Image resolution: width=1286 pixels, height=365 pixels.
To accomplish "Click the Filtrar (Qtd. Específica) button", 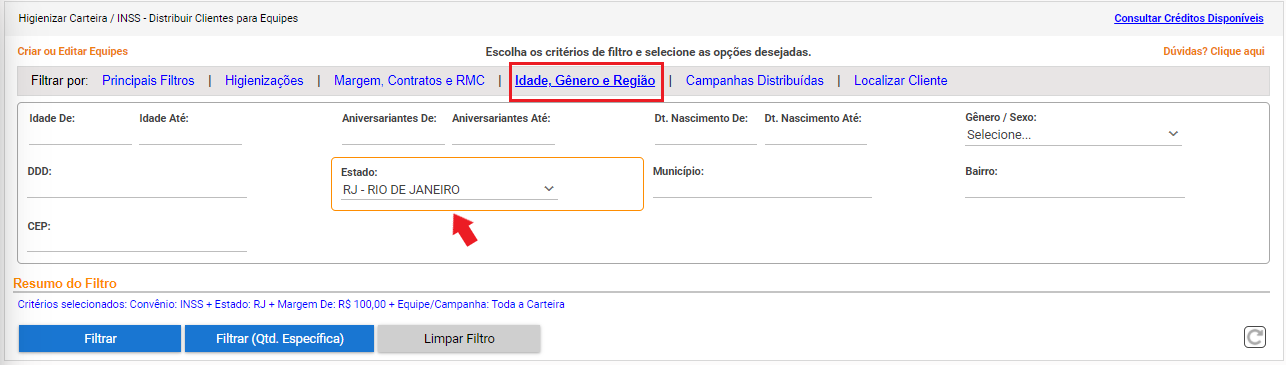I will 280,339.
